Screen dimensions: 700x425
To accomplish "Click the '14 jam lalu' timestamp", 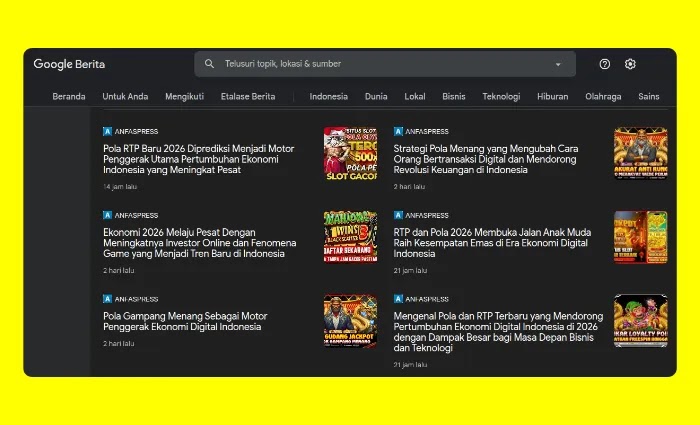I will point(120,187).
